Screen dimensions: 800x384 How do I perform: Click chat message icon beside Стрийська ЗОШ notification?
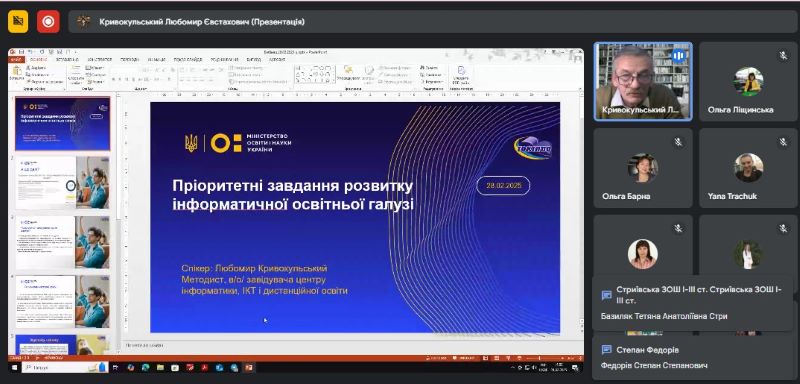coord(607,295)
